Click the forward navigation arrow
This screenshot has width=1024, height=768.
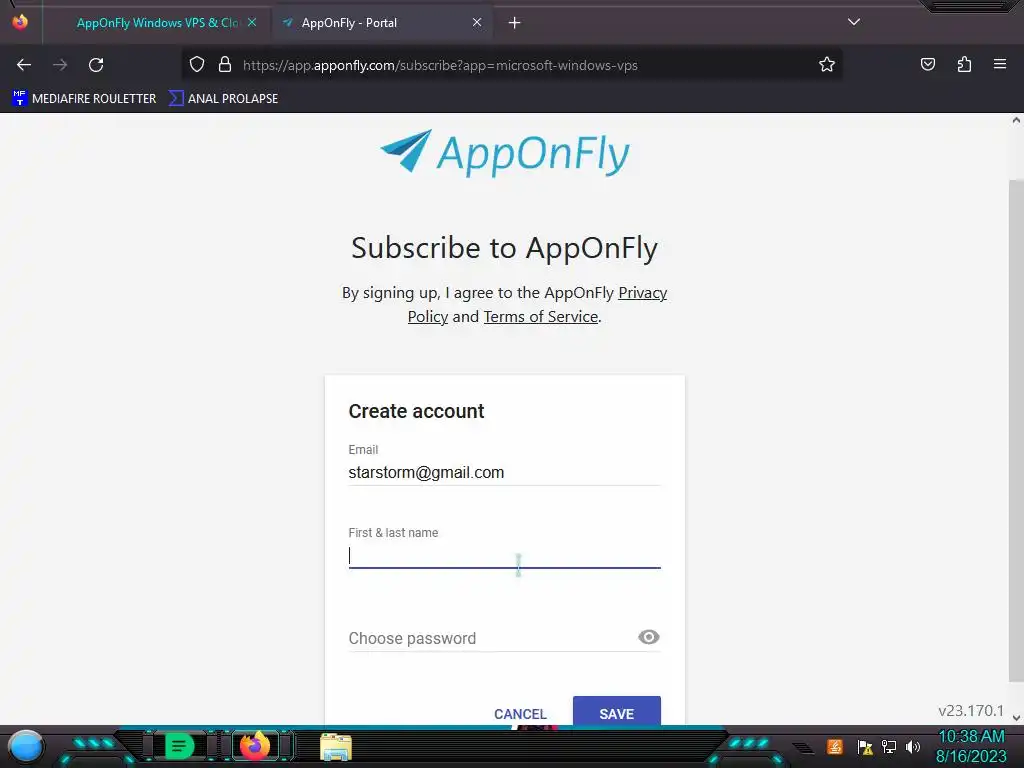pos(60,65)
